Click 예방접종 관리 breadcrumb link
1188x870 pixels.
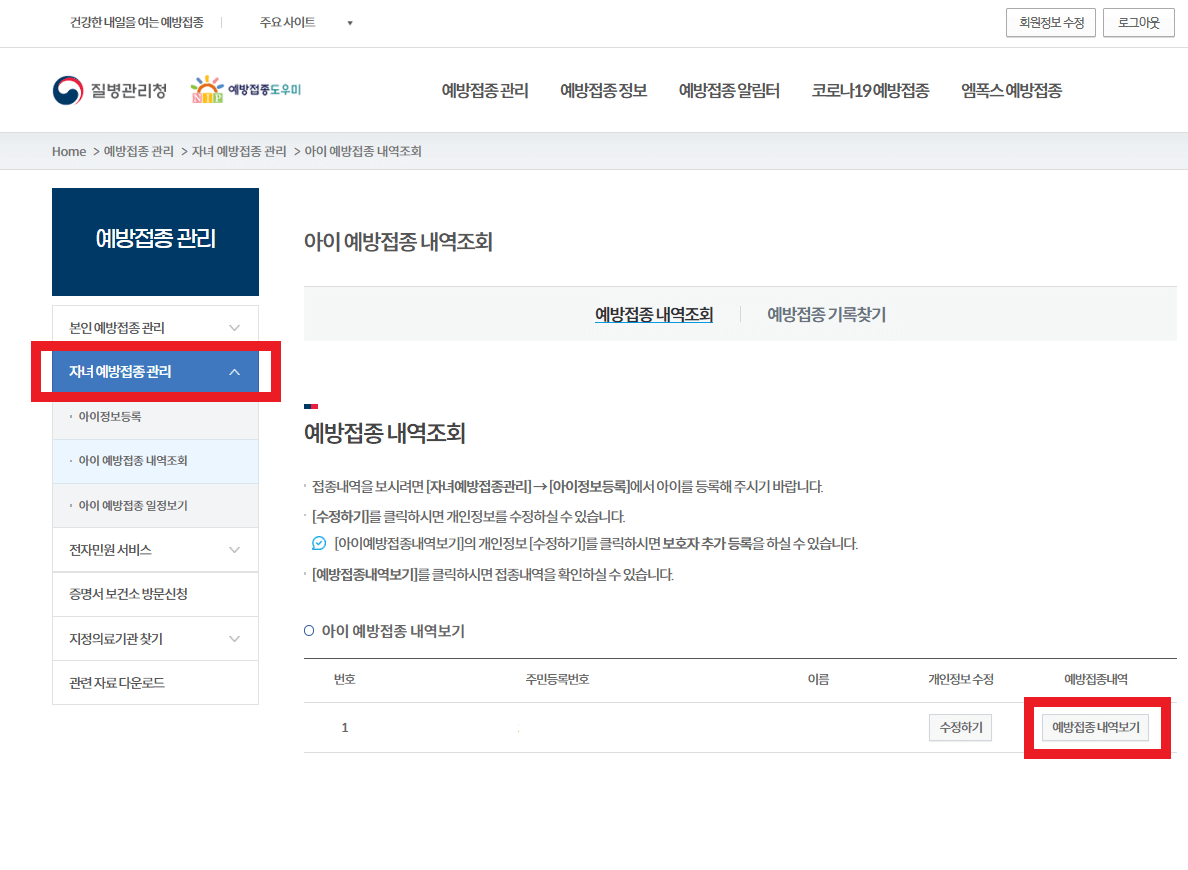(139, 152)
